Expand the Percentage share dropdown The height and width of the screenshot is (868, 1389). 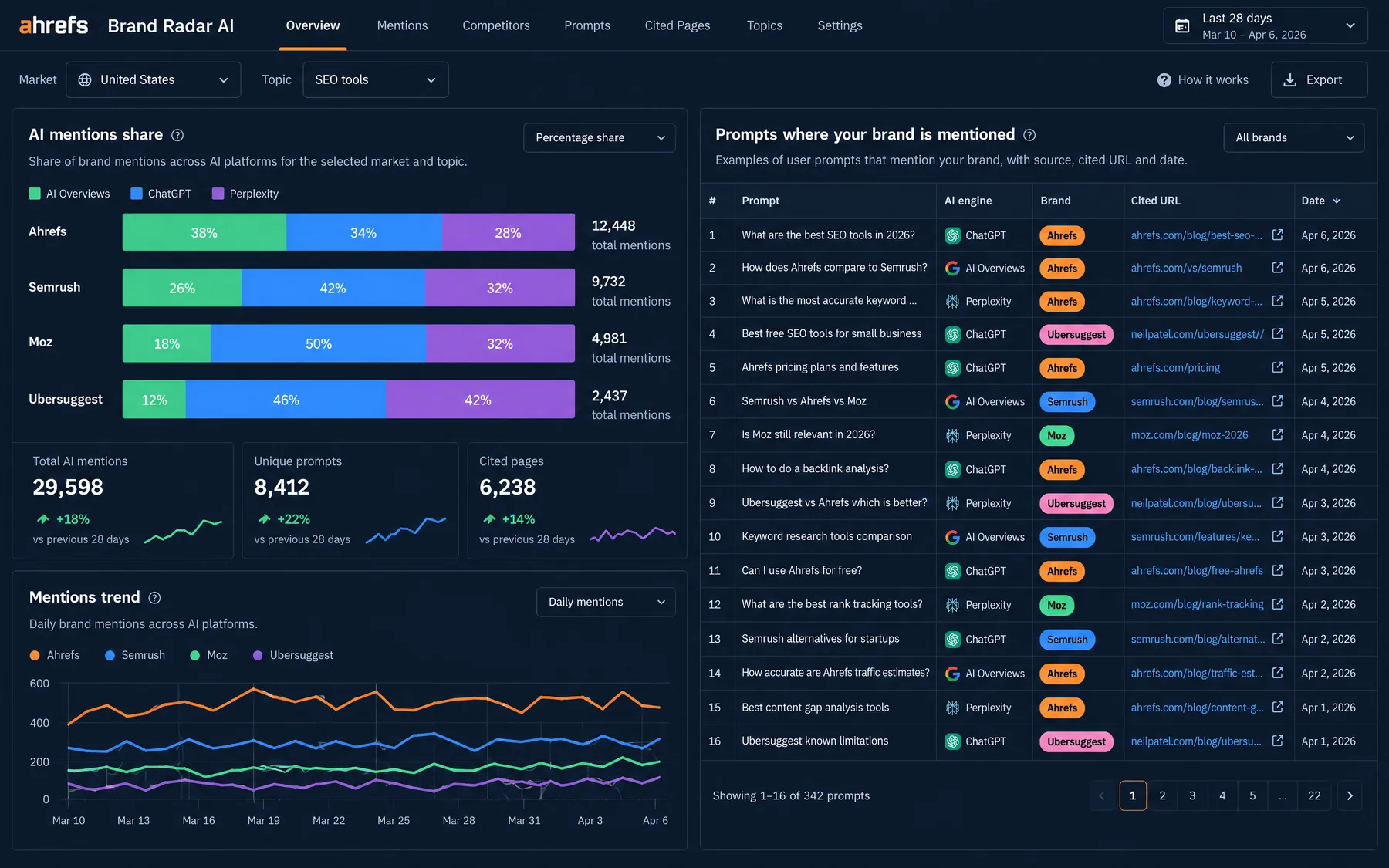tap(600, 137)
